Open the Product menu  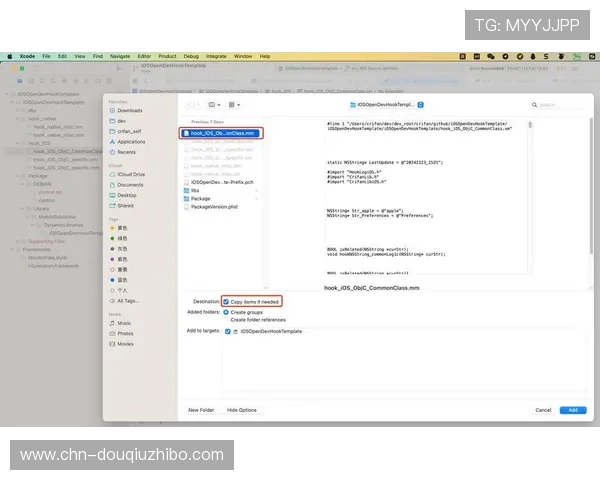coord(167,56)
